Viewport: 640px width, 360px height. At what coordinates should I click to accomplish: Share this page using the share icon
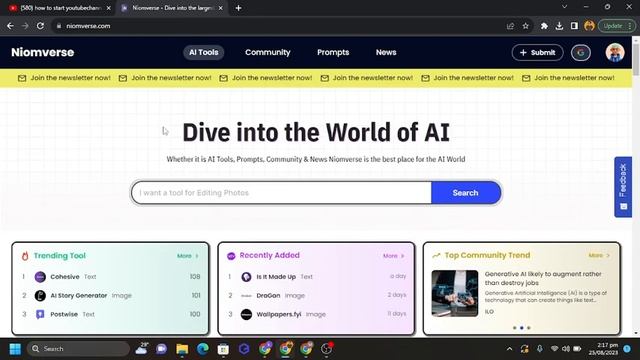click(510, 26)
